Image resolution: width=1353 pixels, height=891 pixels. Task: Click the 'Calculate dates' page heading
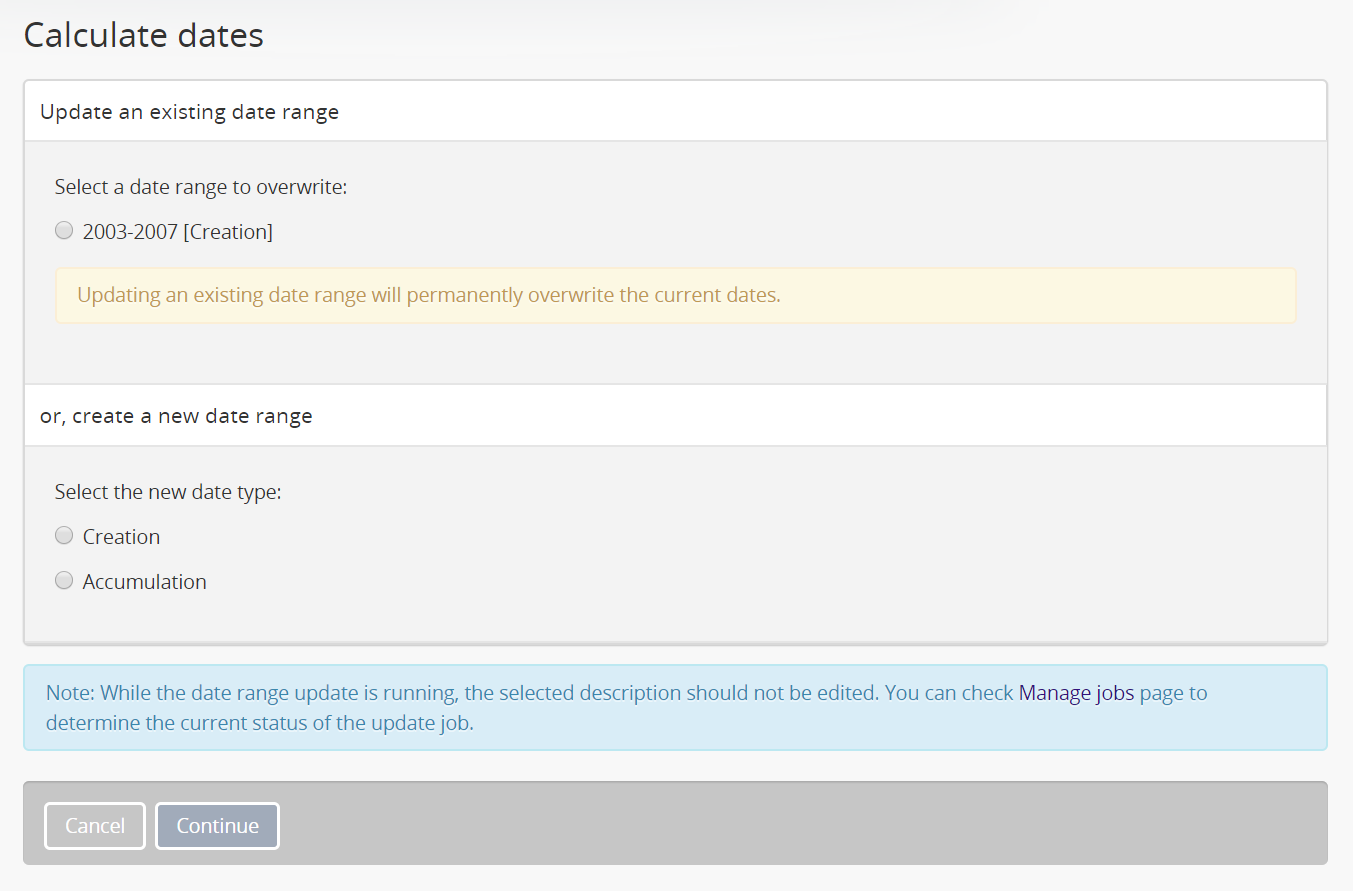pos(143,35)
